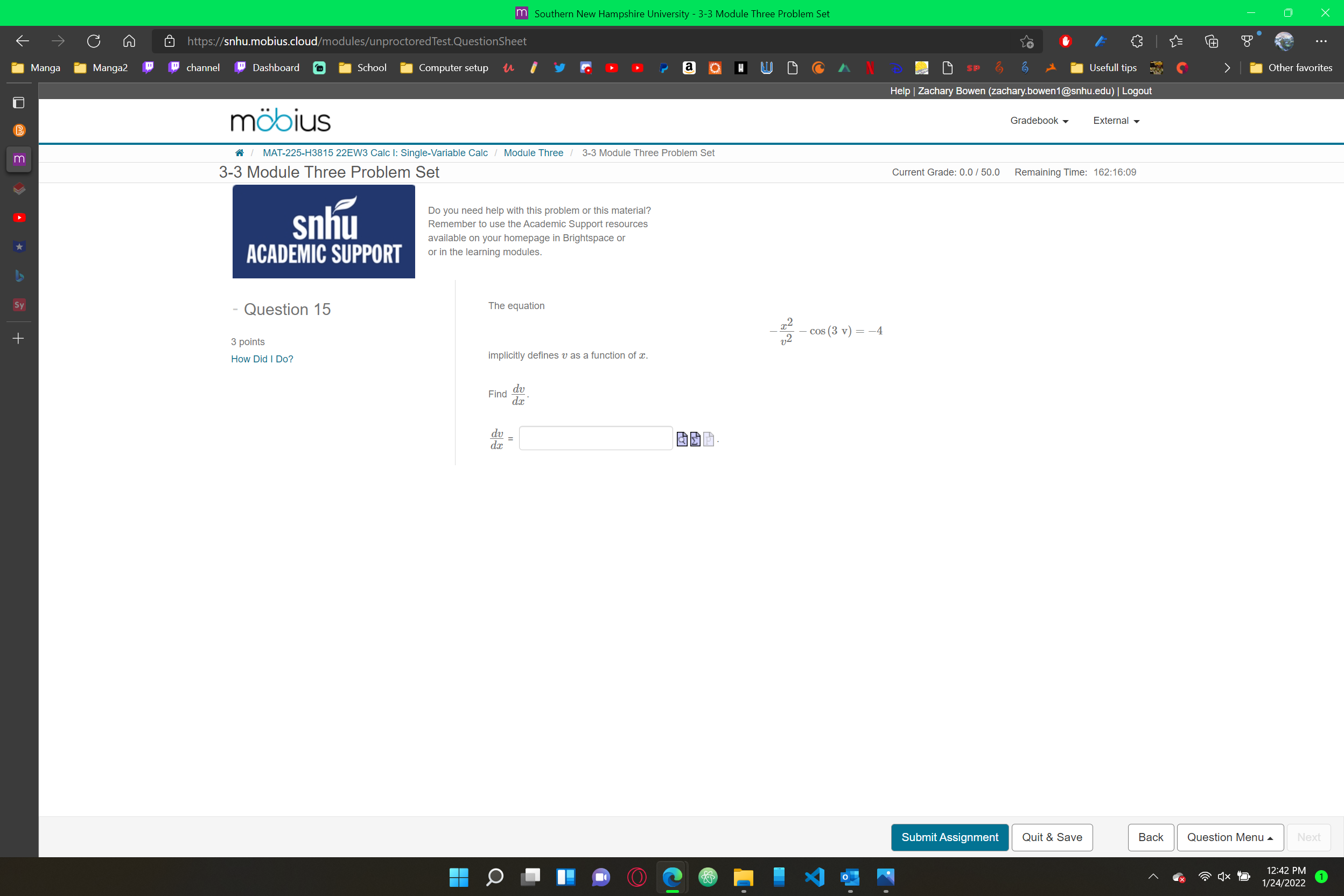
Task: Expand the External dropdown menu
Action: pyautogui.click(x=1116, y=121)
